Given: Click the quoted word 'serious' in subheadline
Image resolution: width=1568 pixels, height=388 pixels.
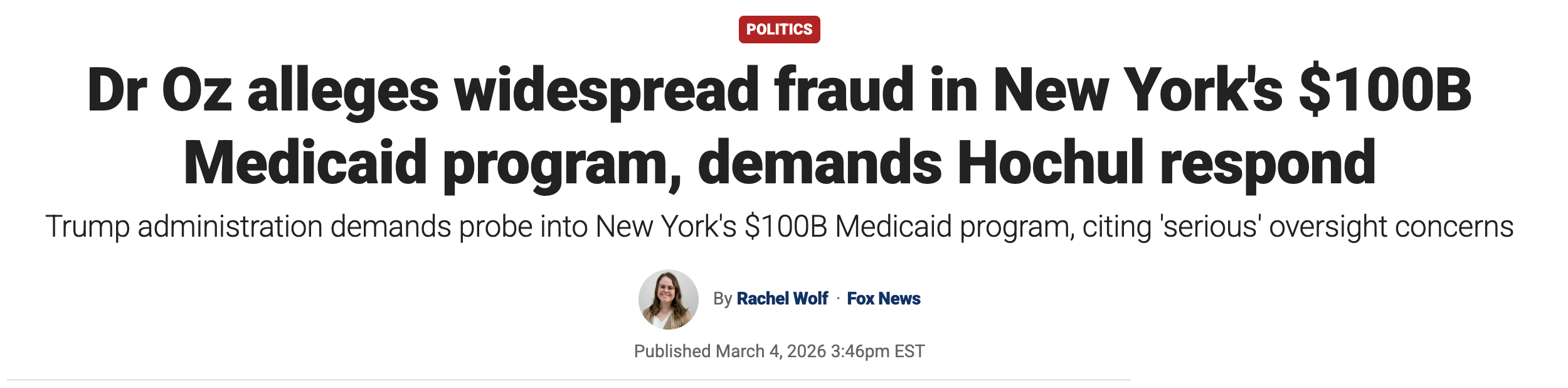Looking at the screenshot, I should [x=1210, y=227].
